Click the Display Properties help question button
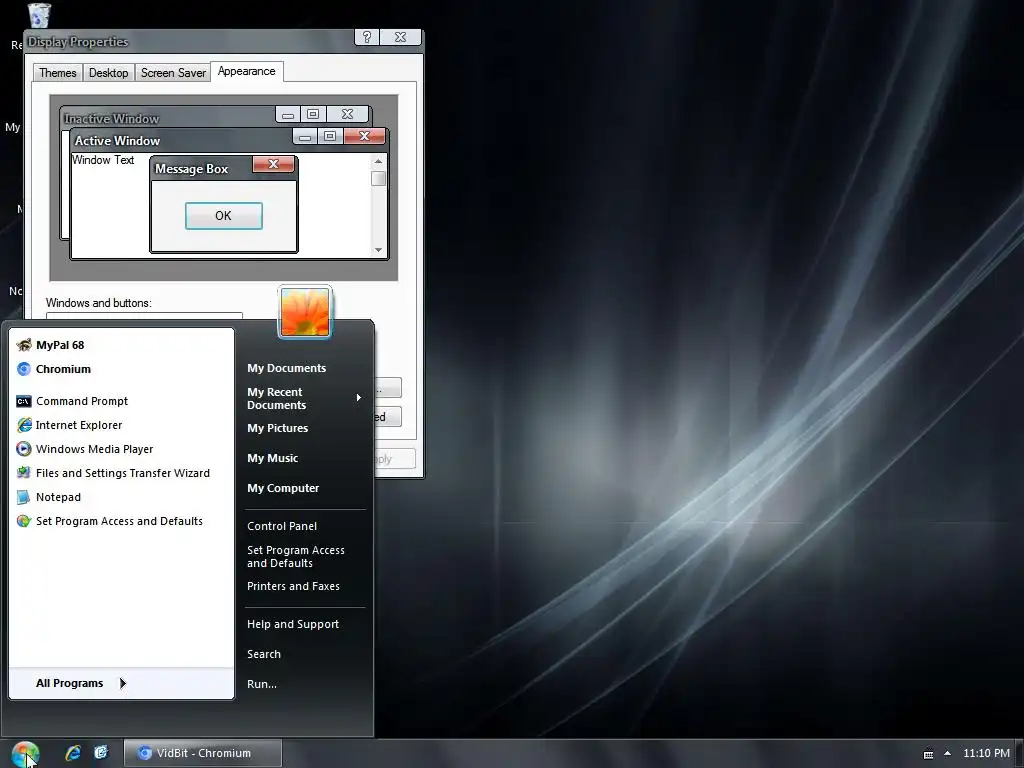Image resolution: width=1024 pixels, height=768 pixels. [366, 37]
